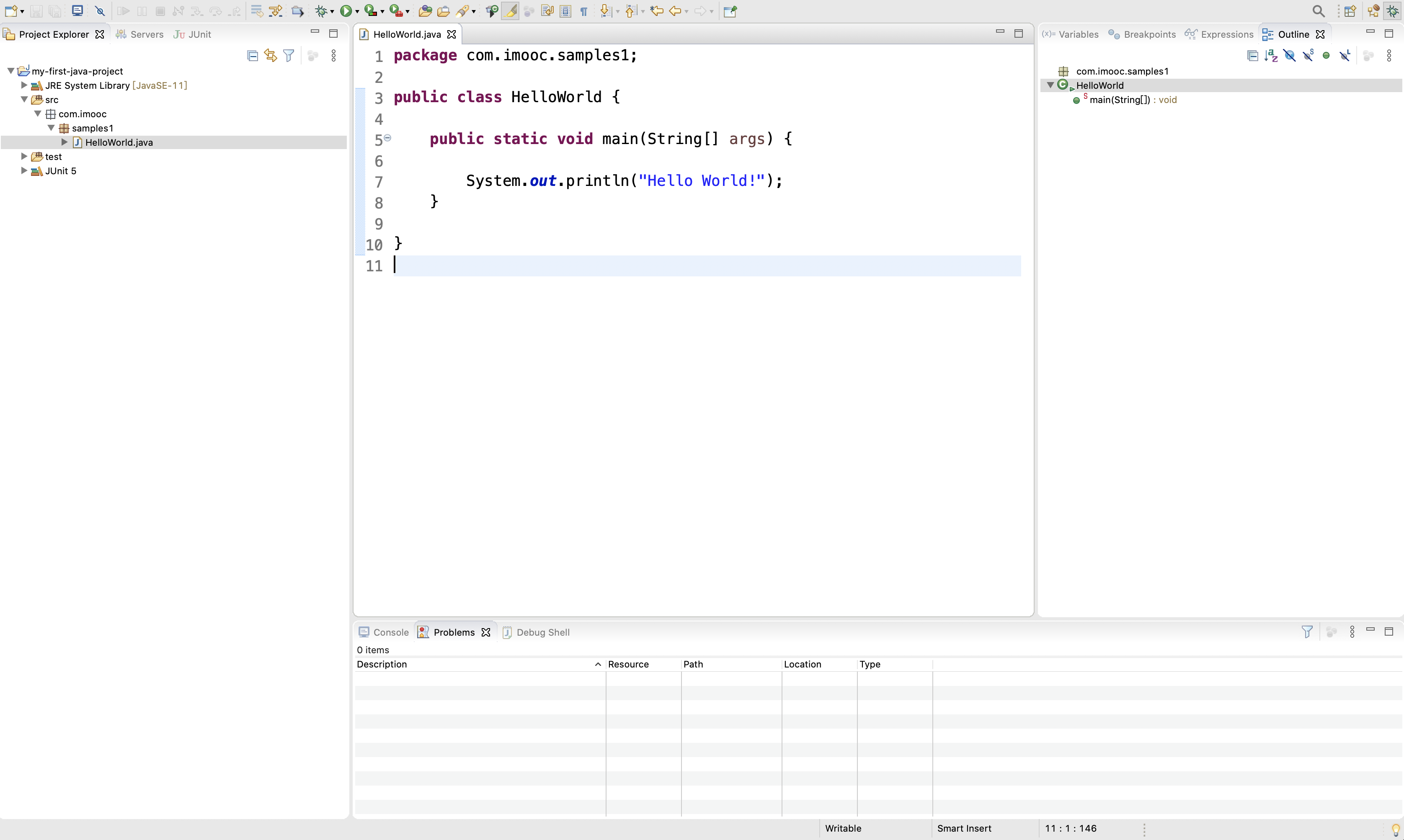Open dropdown arrow next to Debug
Screen dimensions: 1404x840
pyautogui.click(x=332, y=11)
